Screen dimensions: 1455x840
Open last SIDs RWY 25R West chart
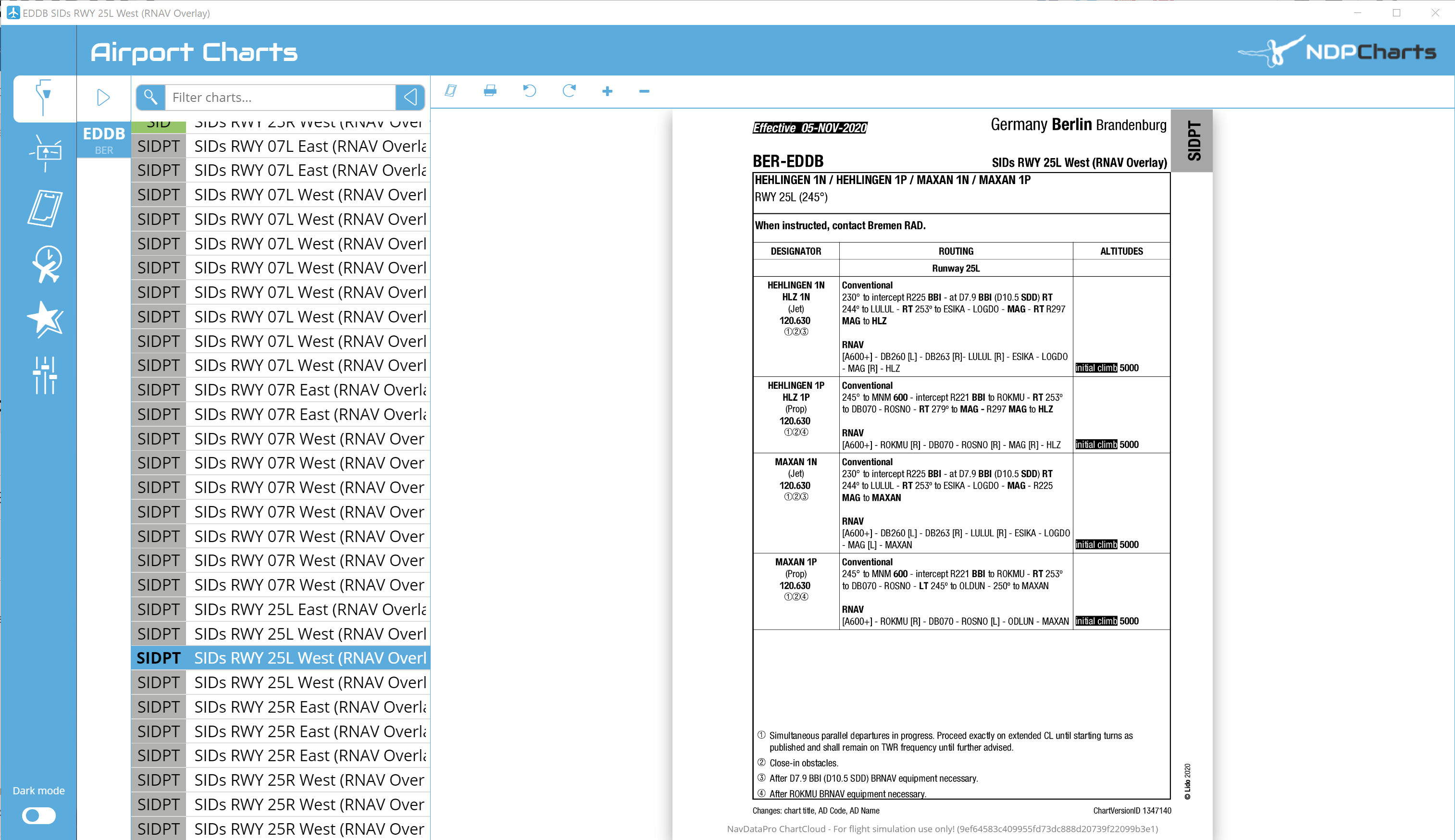280,828
